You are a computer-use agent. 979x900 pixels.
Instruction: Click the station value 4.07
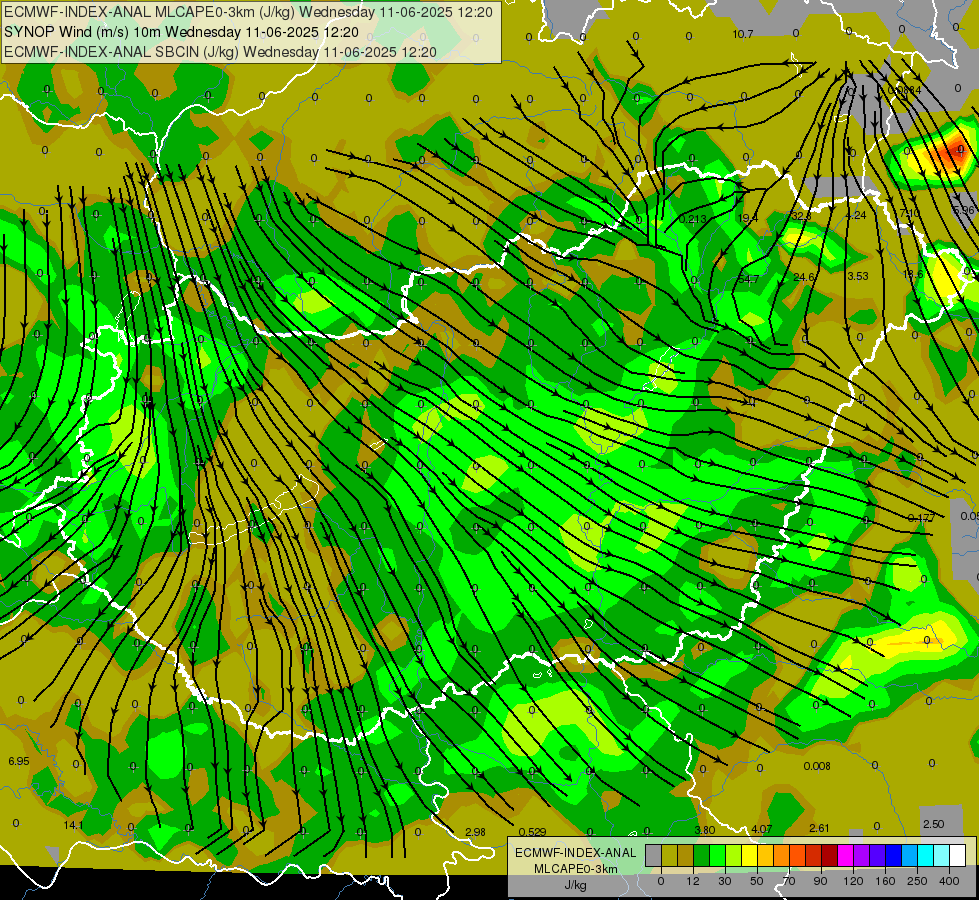762,829
